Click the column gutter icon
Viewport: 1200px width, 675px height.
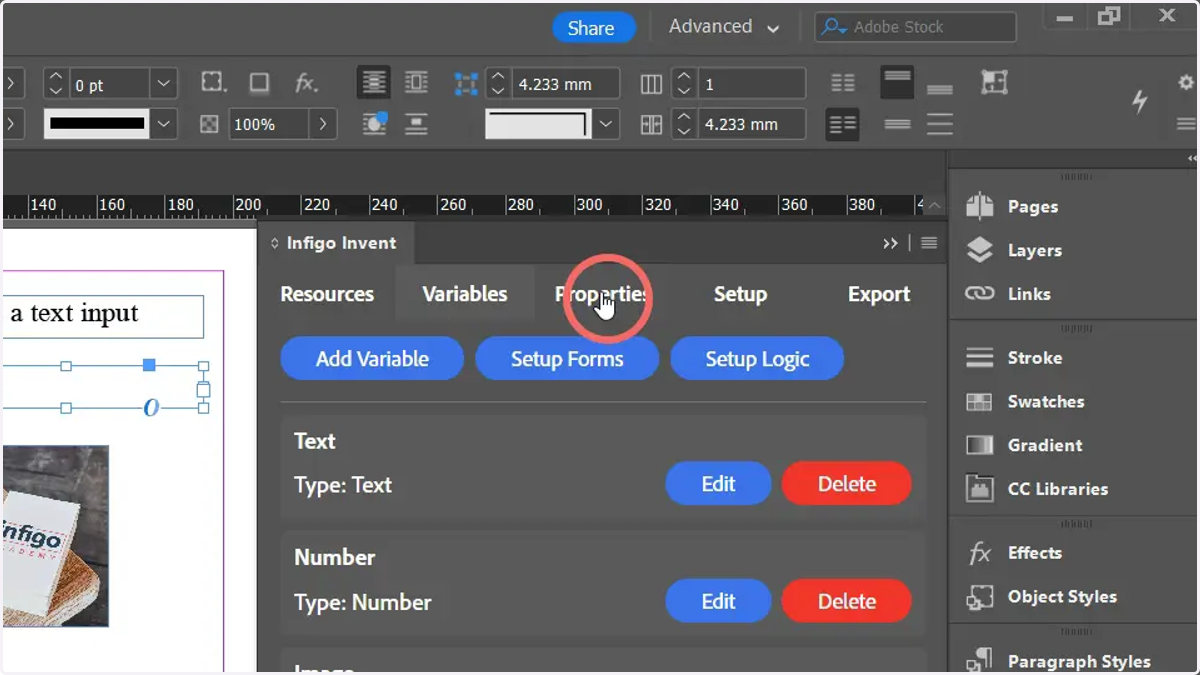651,125
